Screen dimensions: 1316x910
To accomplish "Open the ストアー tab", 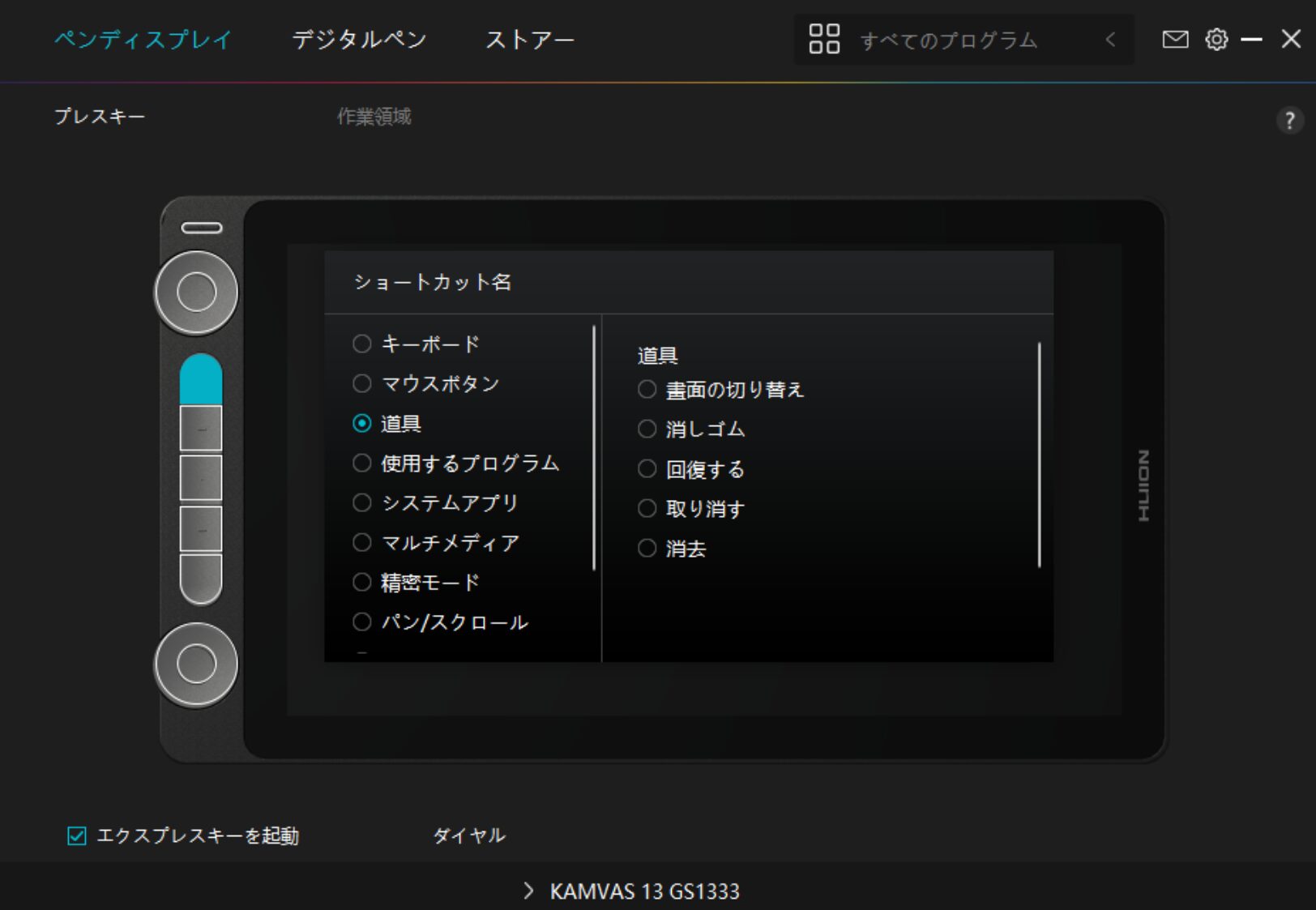I will pos(529,40).
